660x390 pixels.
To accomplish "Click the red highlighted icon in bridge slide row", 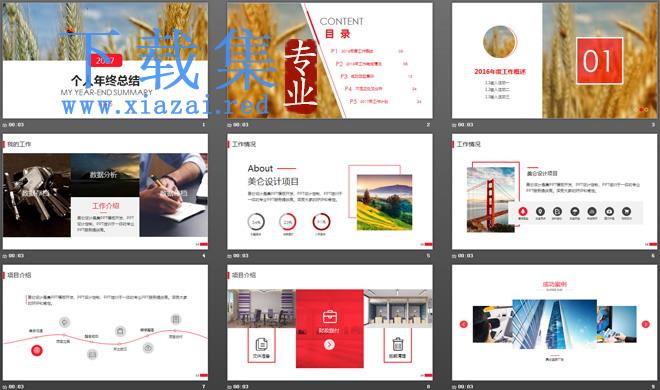I will (523, 211).
